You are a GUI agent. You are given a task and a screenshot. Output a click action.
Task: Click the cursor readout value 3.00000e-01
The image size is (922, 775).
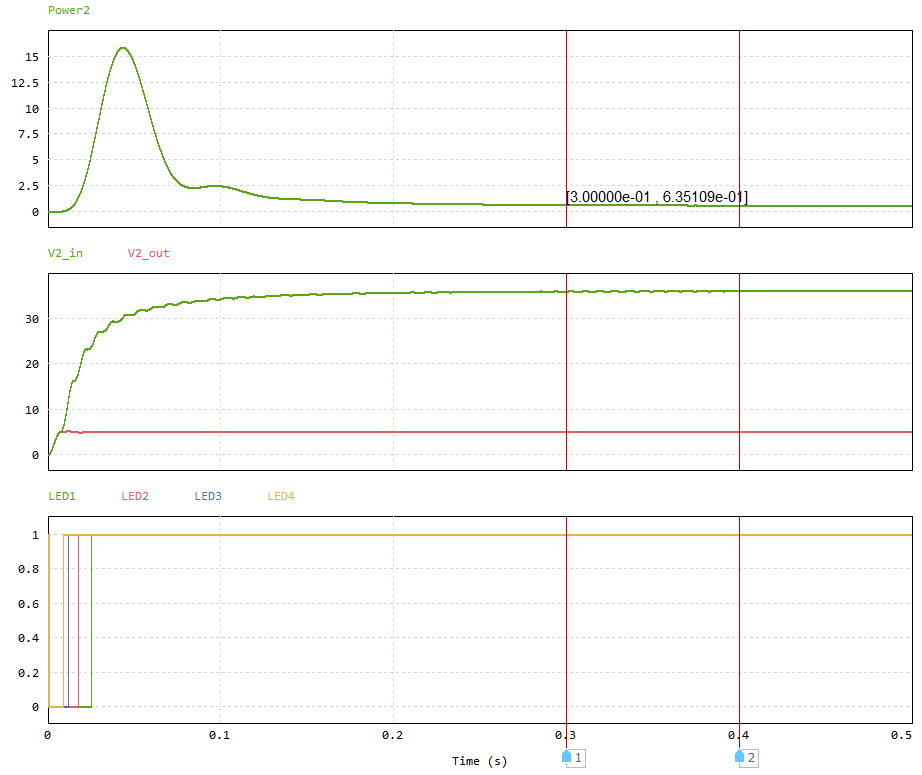pyautogui.click(x=610, y=197)
